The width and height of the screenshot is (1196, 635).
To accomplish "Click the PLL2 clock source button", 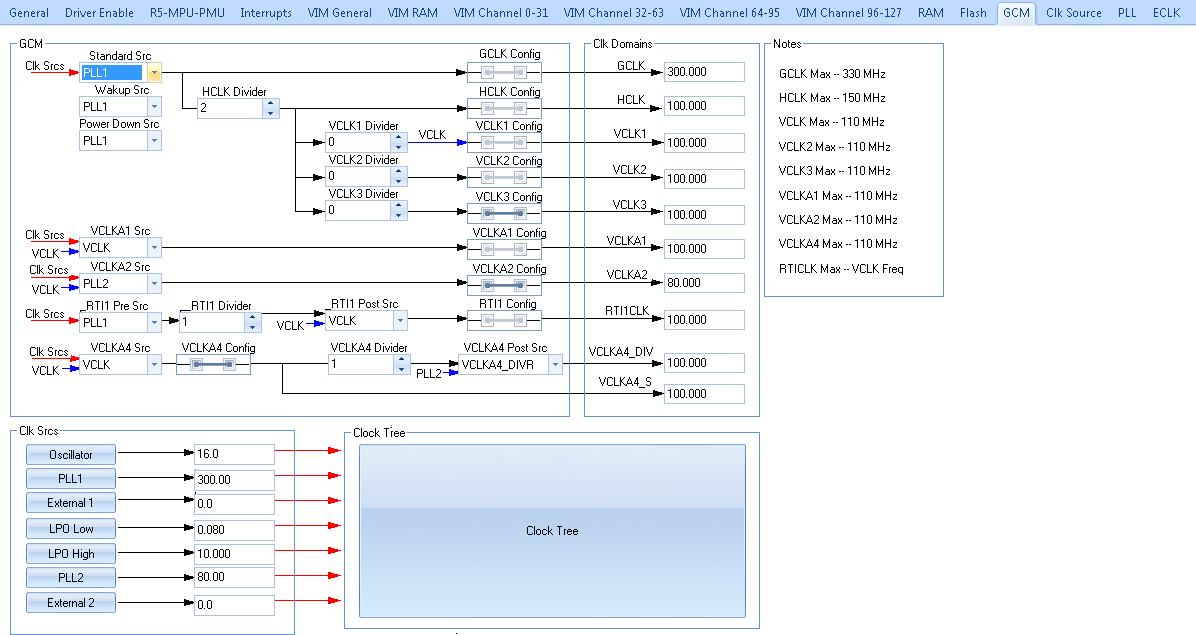I will click(x=71, y=578).
